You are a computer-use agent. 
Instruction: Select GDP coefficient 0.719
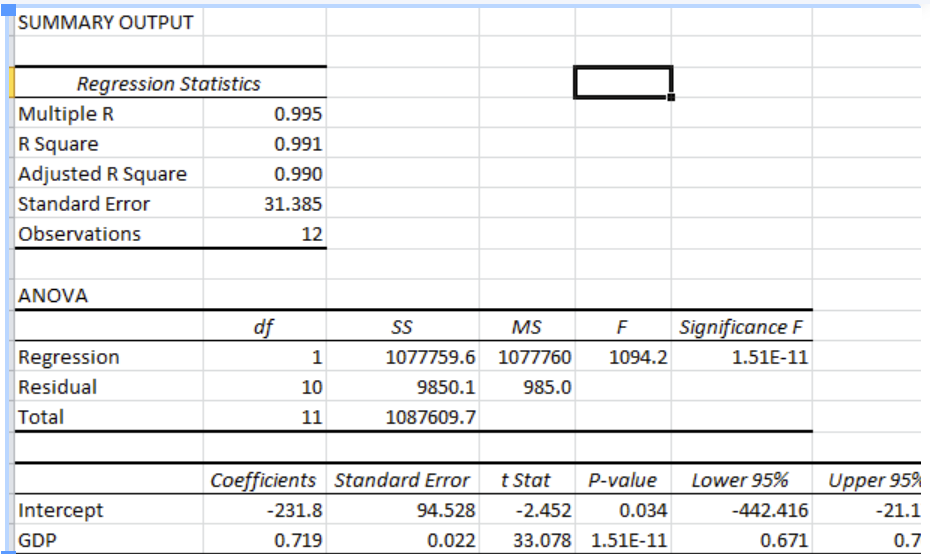tap(265, 540)
